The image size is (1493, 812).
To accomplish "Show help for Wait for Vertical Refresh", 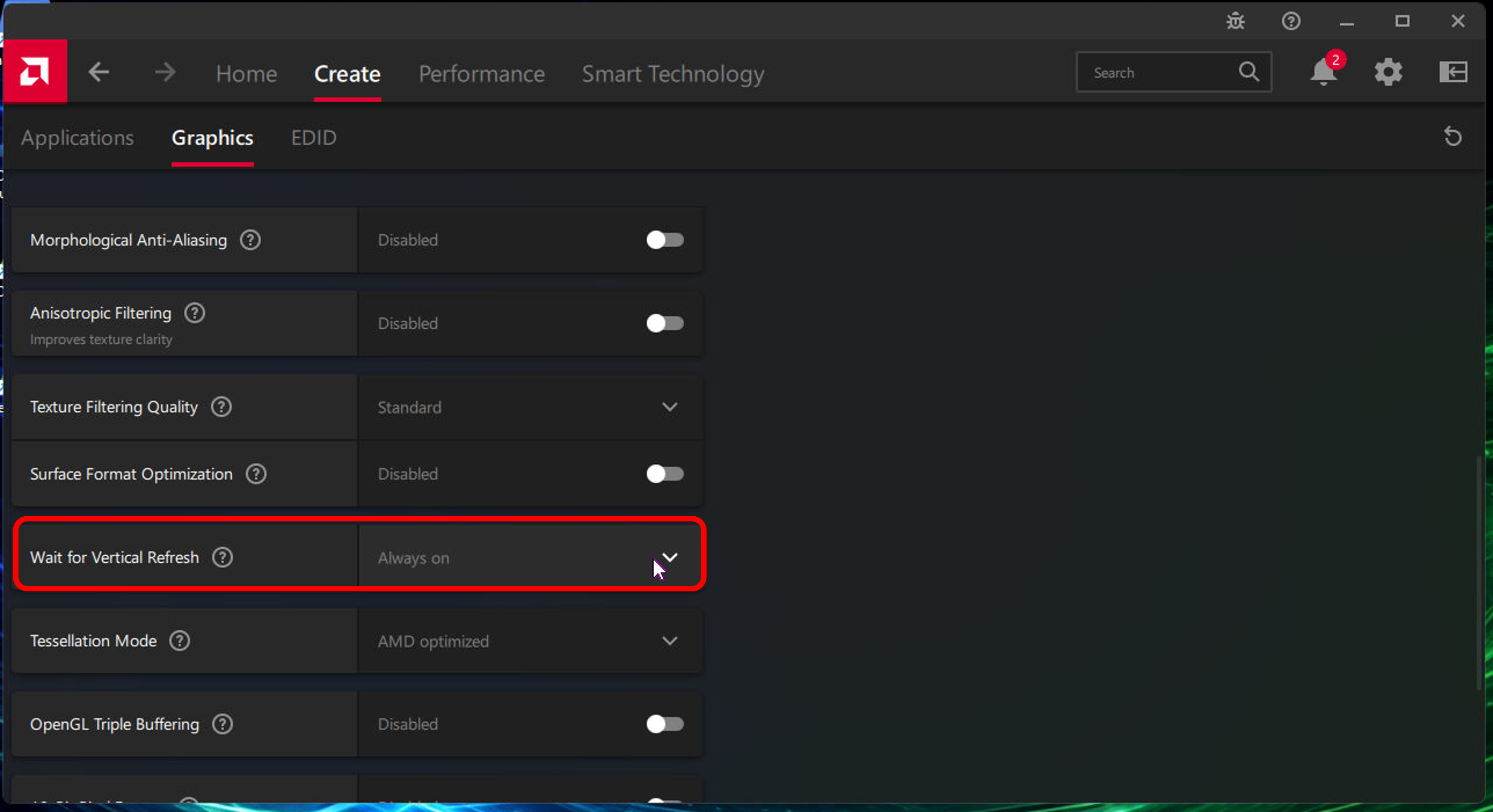I will tap(223, 558).
